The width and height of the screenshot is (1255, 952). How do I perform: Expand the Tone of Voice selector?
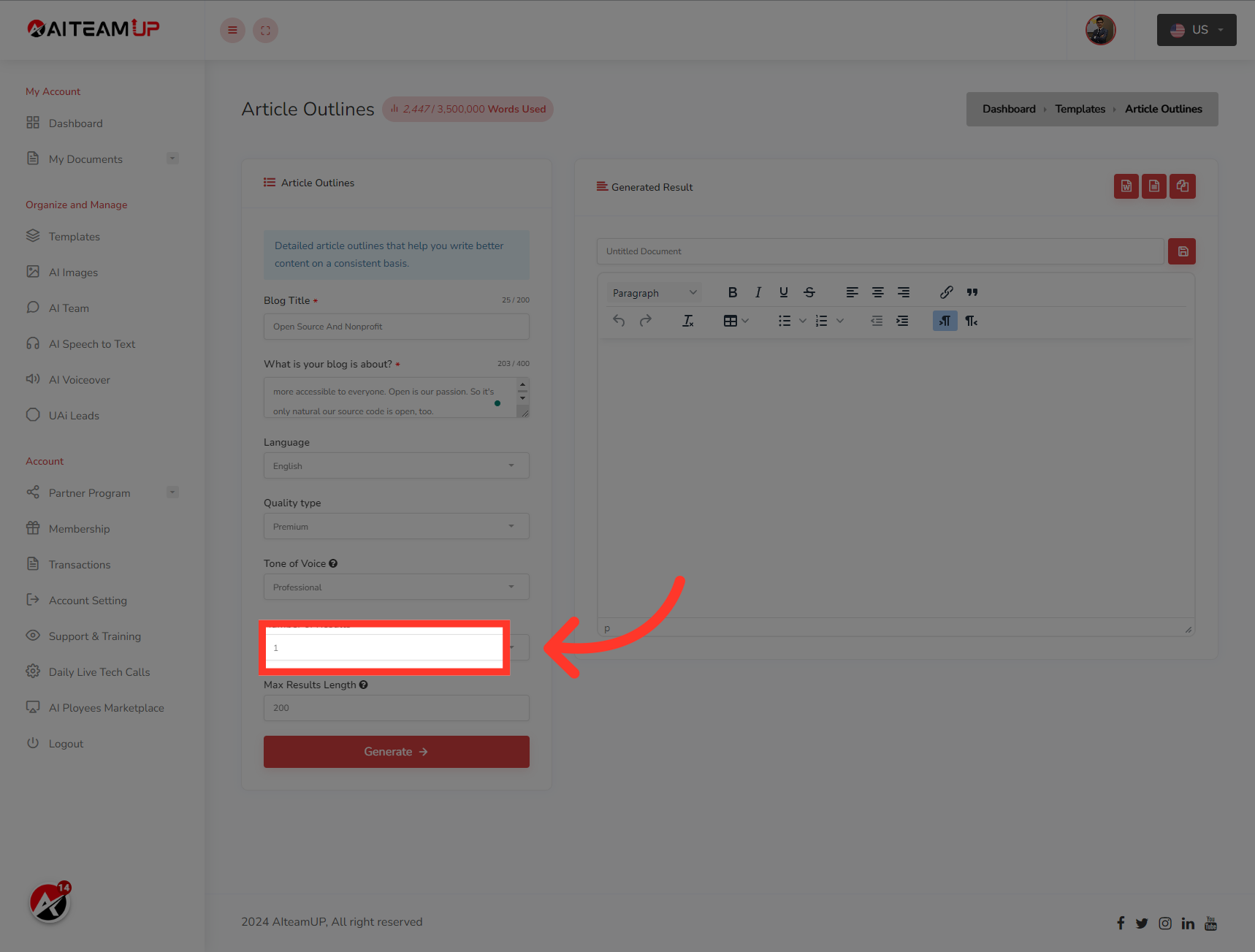click(396, 587)
